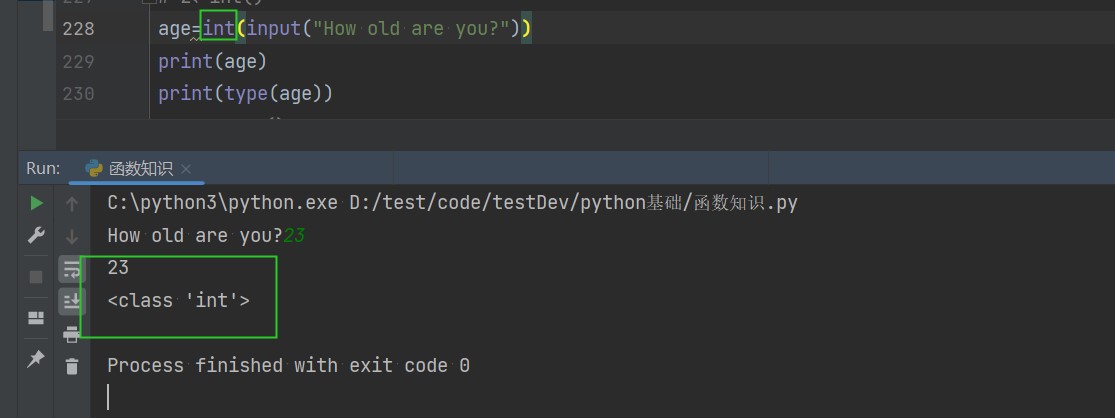Toggle Soft-Wrap in the console

point(72,268)
